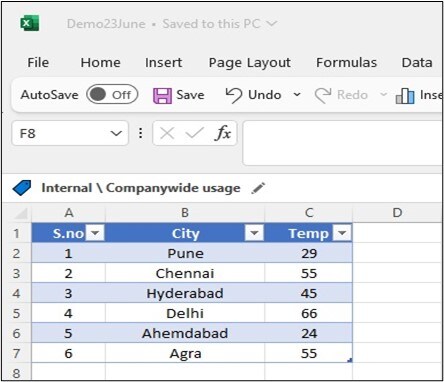
Task: Click the chart icon in quick access toolbar
Action: pyautogui.click(x=405, y=96)
